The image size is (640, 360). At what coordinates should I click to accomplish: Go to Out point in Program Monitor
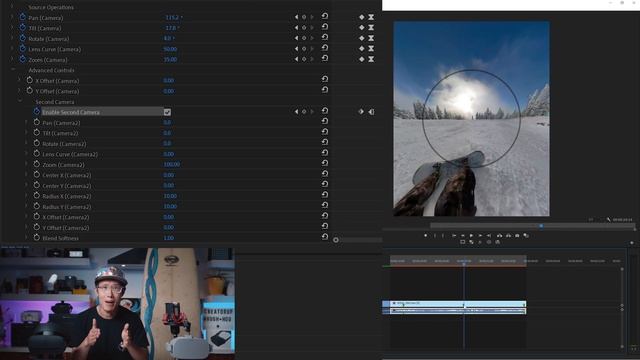point(489,236)
